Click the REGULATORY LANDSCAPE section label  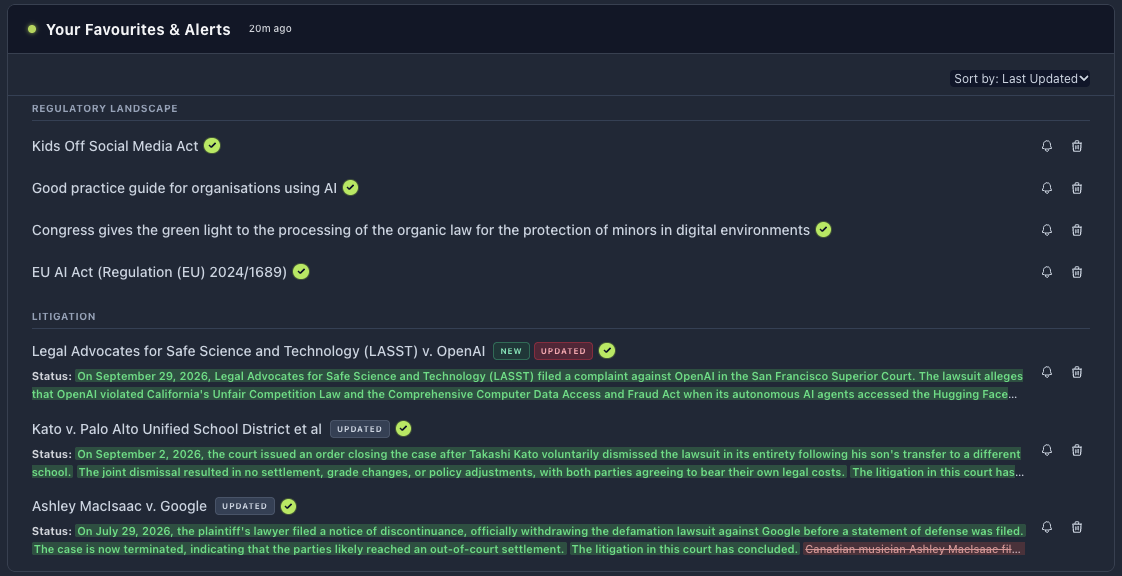click(104, 109)
